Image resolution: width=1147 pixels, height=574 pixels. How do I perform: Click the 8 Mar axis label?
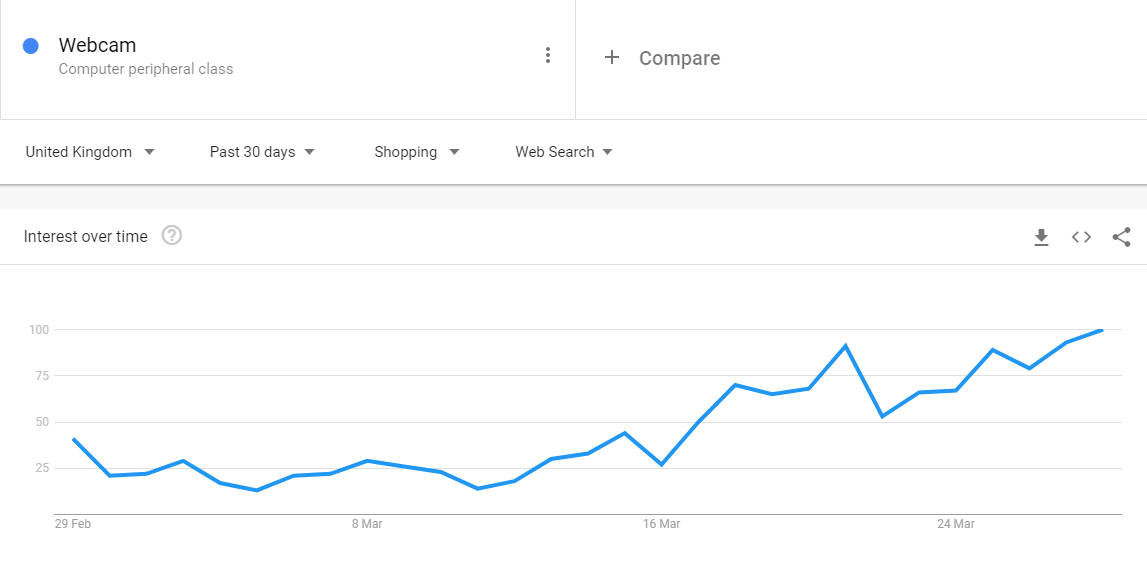(x=367, y=524)
